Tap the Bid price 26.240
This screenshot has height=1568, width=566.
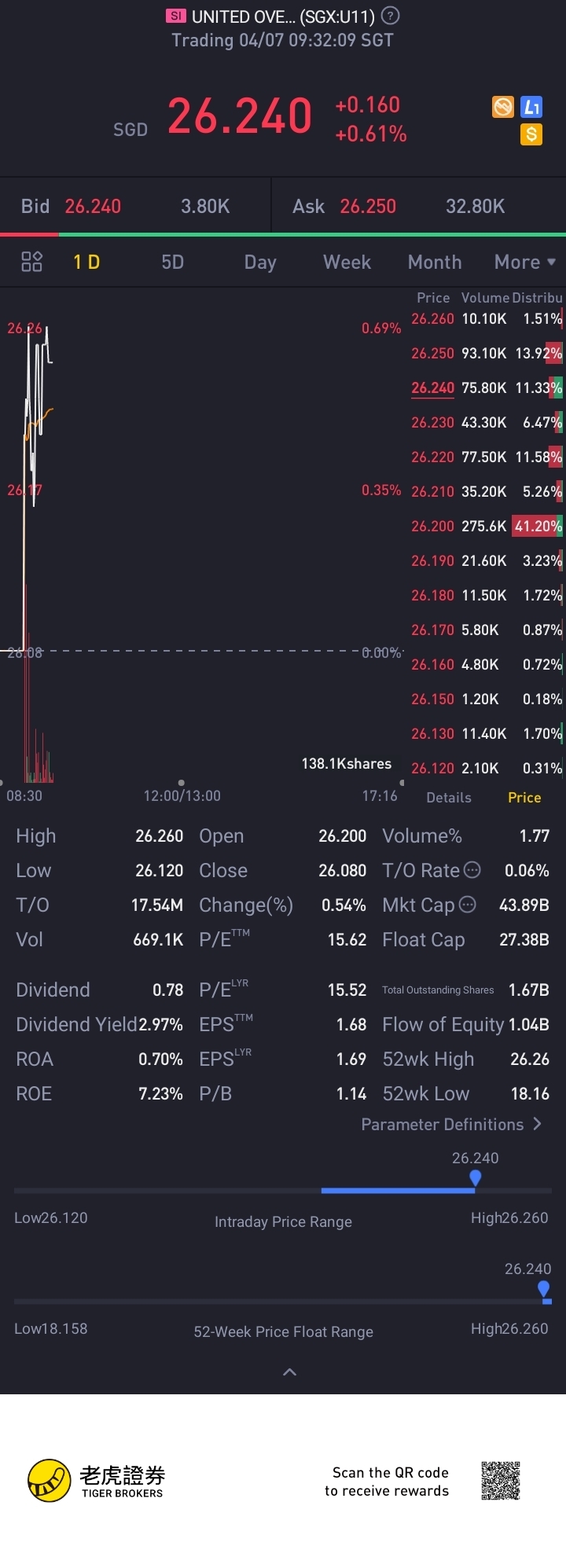(93, 207)
